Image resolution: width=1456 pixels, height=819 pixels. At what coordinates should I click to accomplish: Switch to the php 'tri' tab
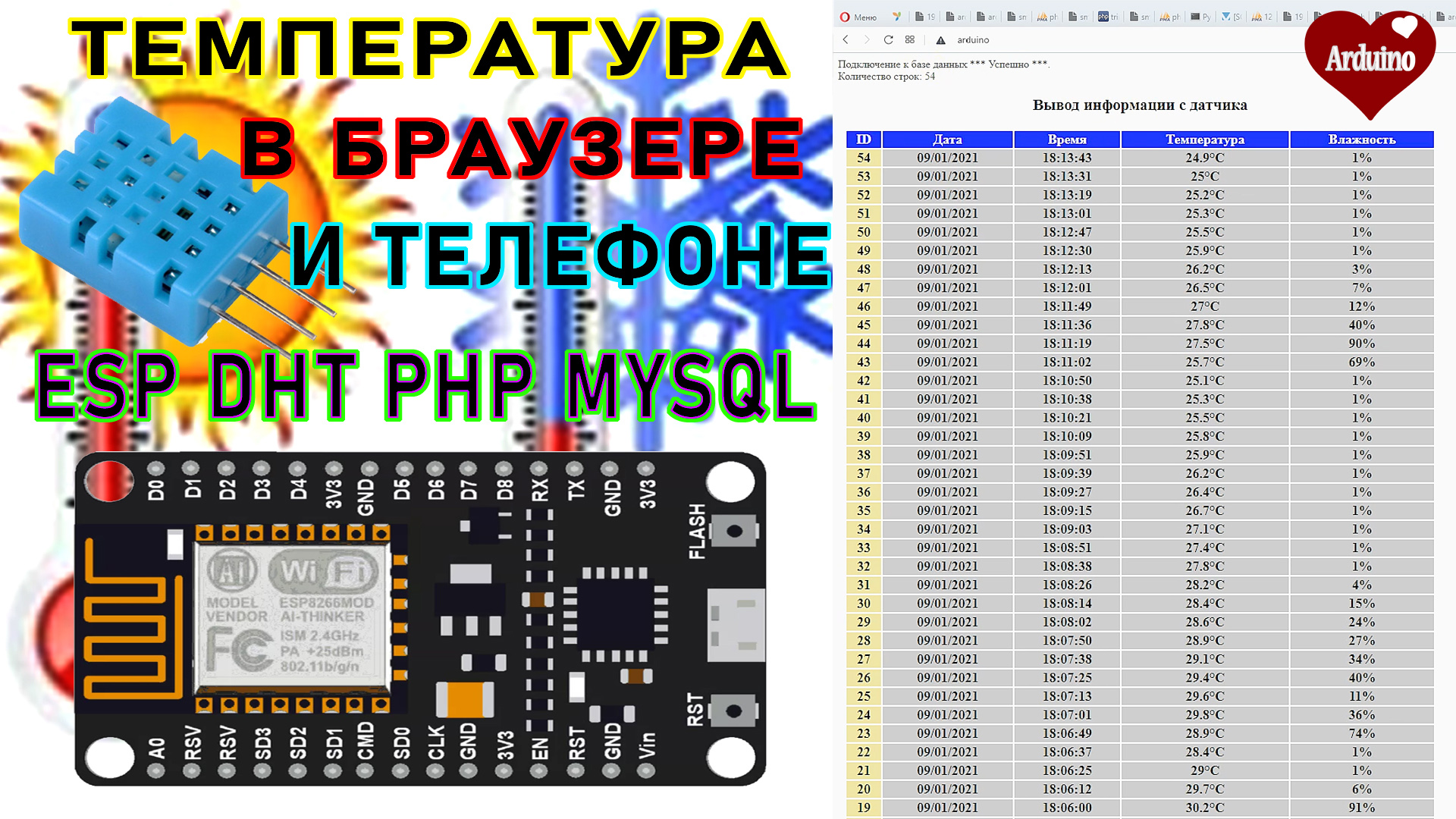tap(1108, 17)
